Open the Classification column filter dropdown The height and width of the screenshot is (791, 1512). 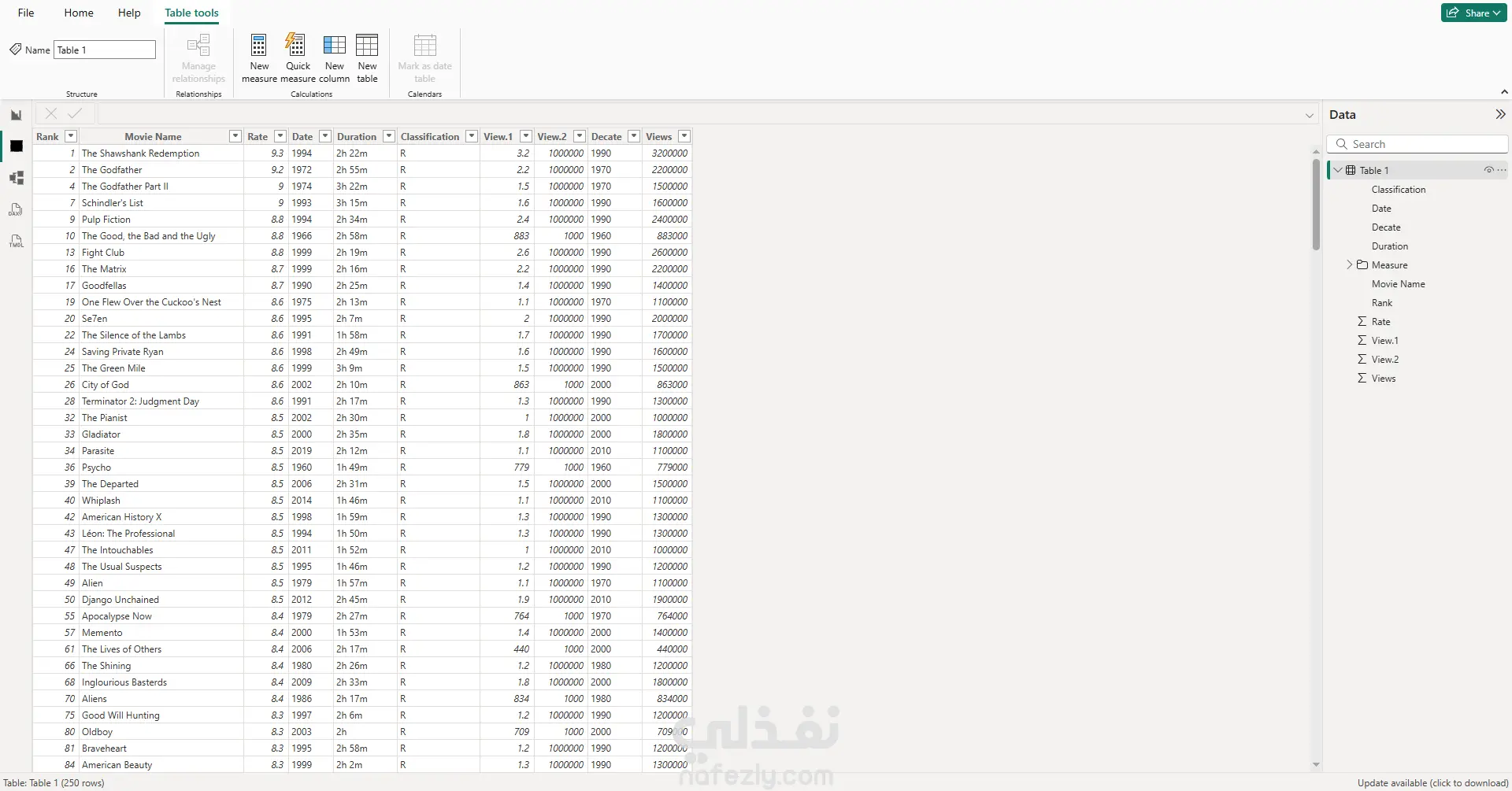[x=471, y=136]
